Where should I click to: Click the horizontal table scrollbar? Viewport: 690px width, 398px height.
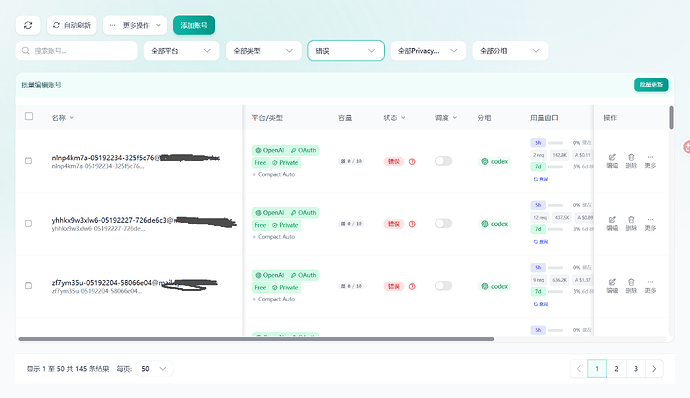[256, 339]
